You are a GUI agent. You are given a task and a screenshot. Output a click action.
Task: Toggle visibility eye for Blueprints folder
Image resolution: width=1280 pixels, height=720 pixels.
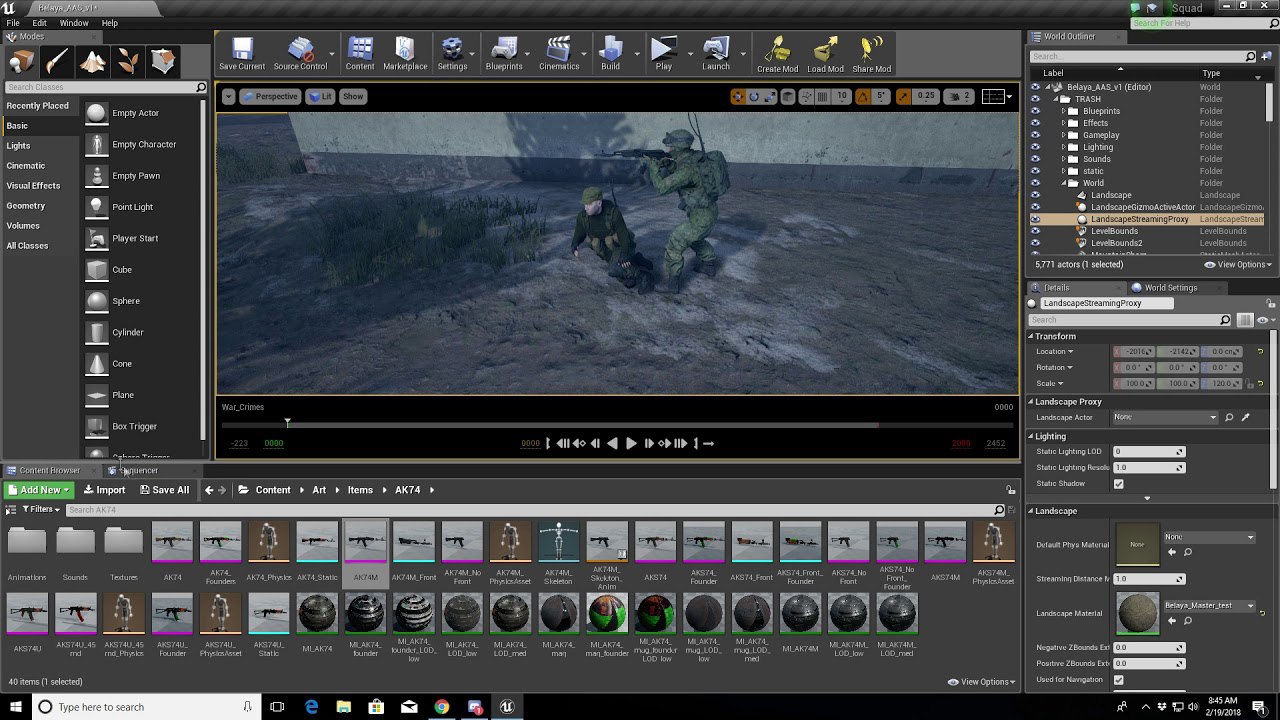coord(1035,111)
